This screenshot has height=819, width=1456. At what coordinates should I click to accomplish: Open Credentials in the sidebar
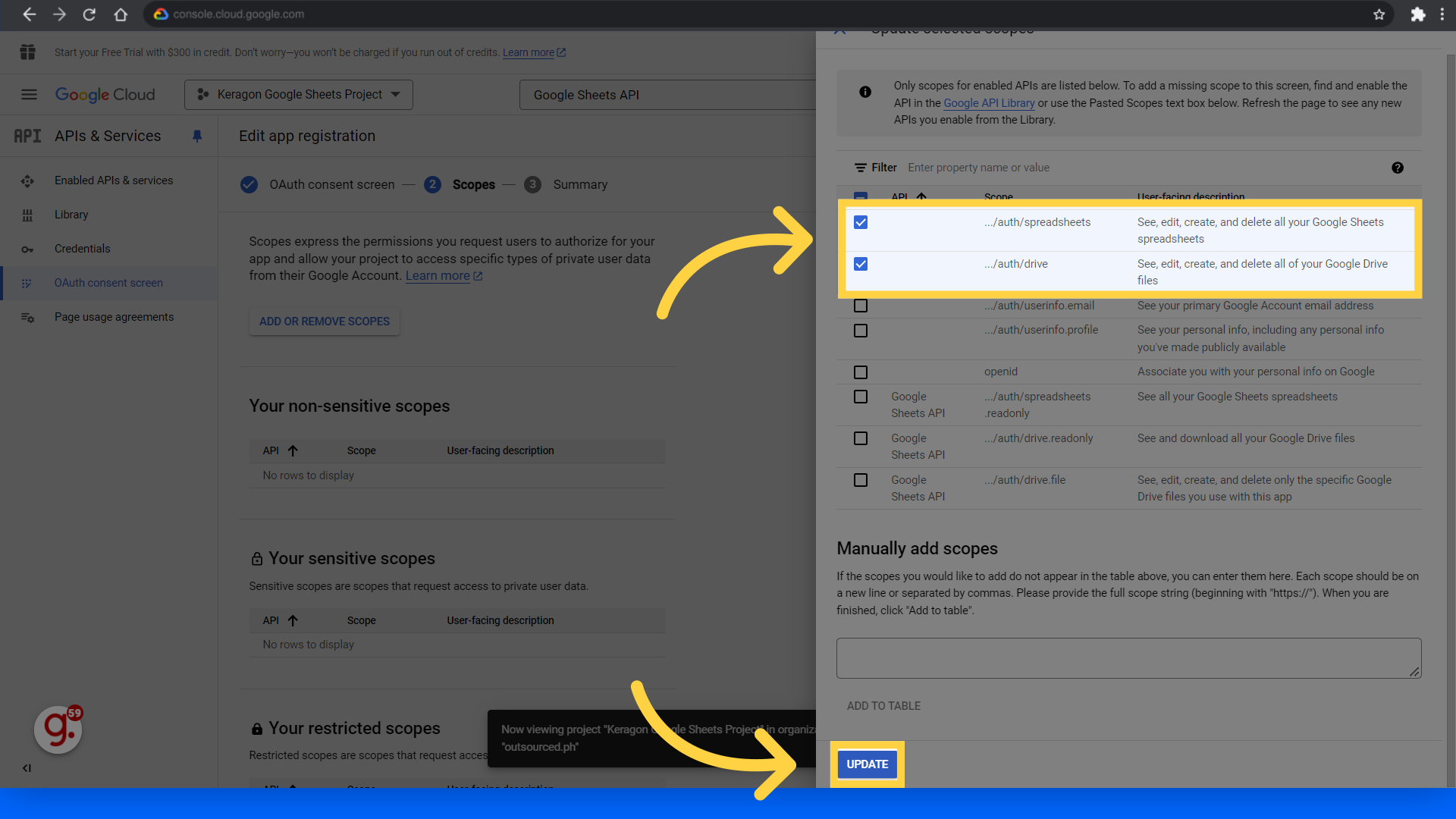click(x=82, y=249)
